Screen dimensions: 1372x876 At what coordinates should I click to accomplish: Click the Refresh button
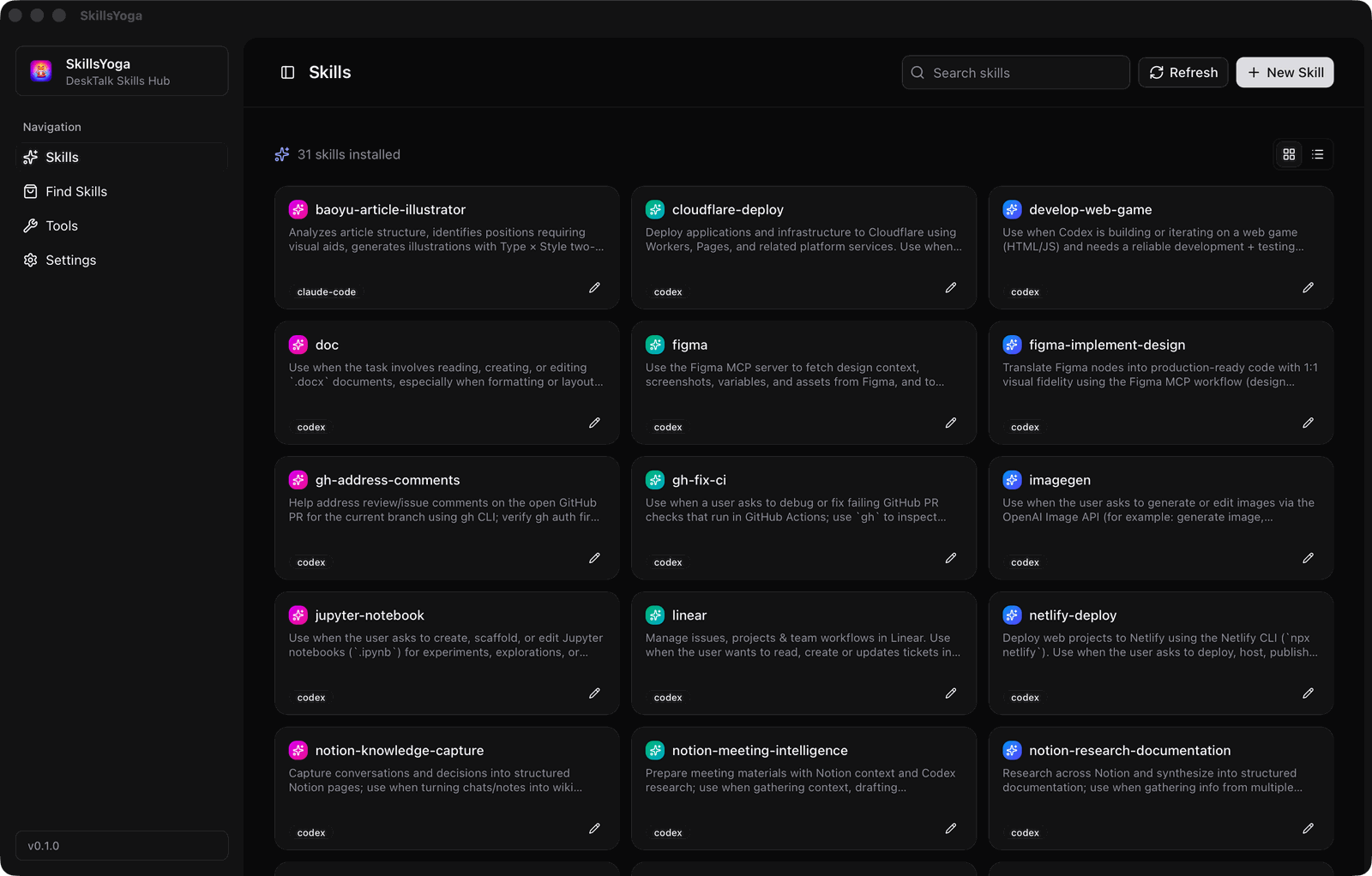click(1183, 73)
